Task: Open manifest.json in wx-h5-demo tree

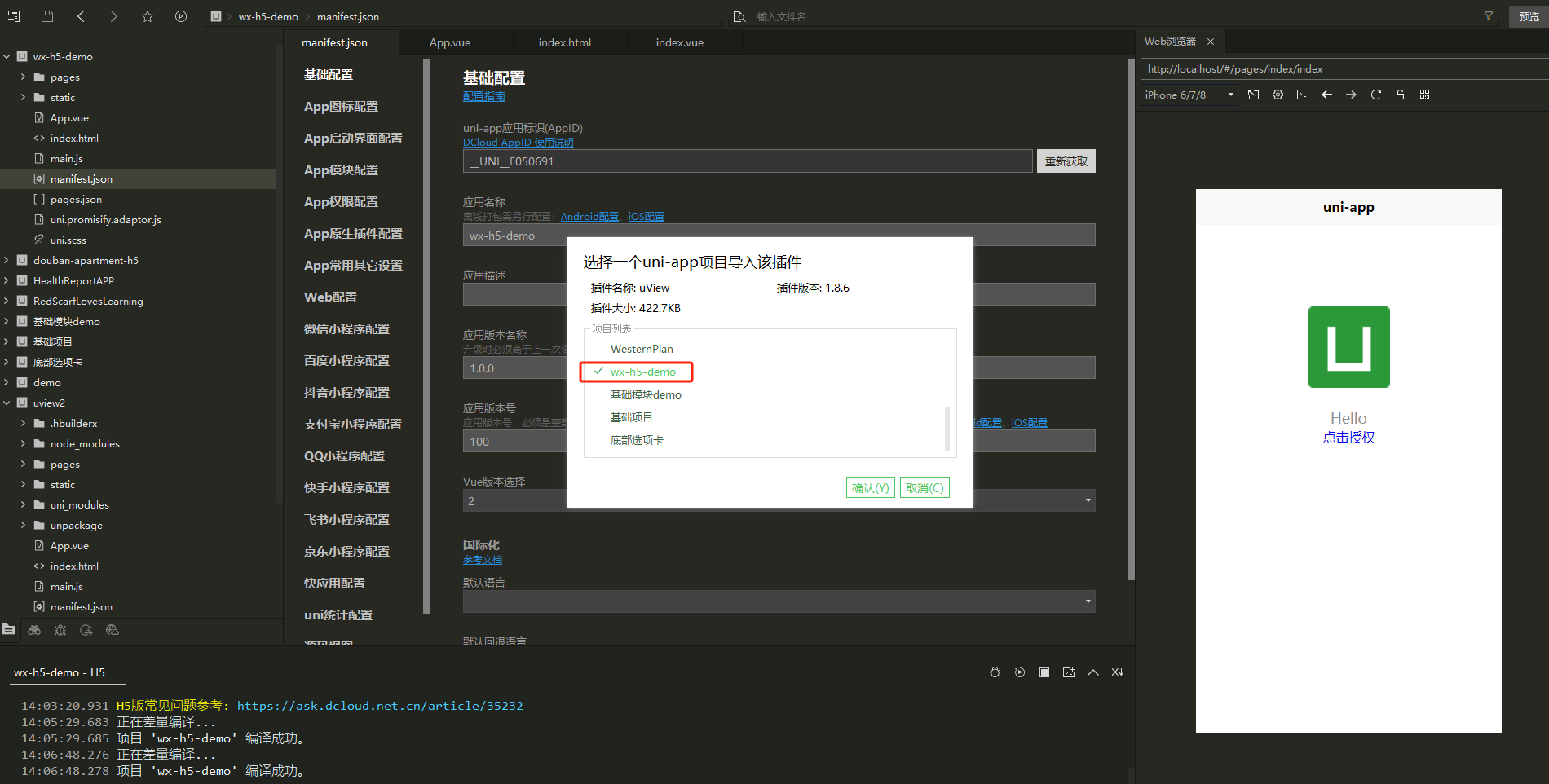Action: coord(82,178)
